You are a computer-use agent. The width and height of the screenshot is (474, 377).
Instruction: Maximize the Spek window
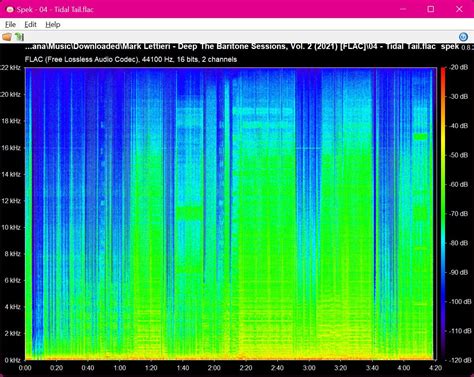click(x=431, y=9)
